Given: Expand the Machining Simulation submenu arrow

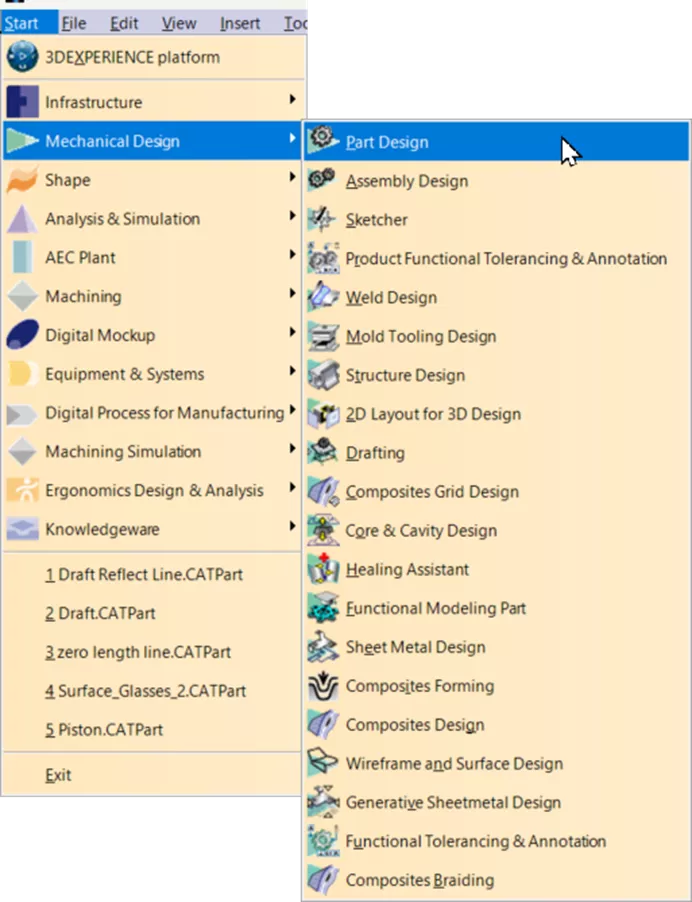Looking at the screenshot, I should (292, 449).
